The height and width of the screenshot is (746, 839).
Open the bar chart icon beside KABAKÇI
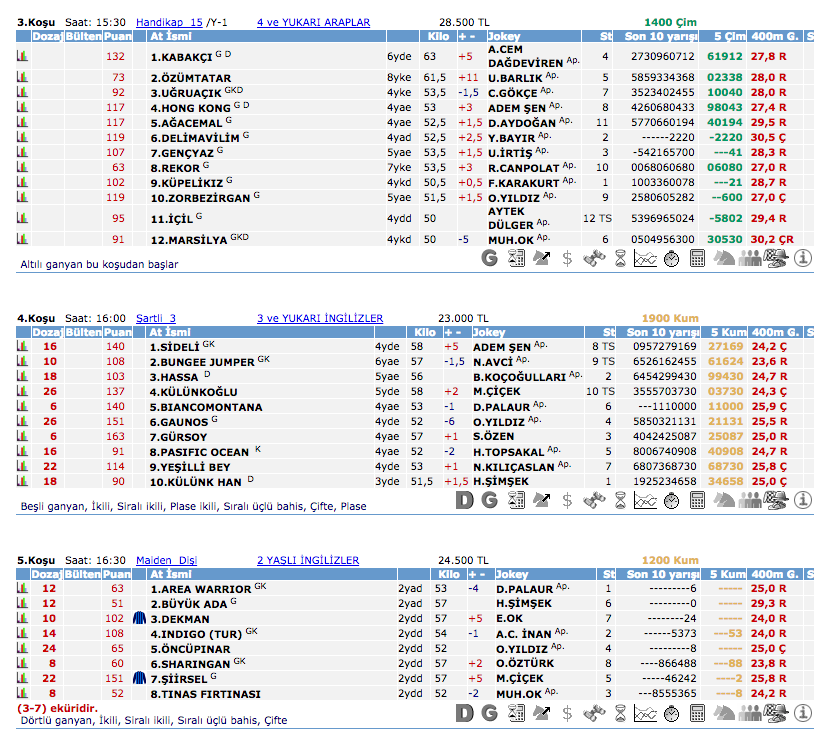tap(22, 57)
